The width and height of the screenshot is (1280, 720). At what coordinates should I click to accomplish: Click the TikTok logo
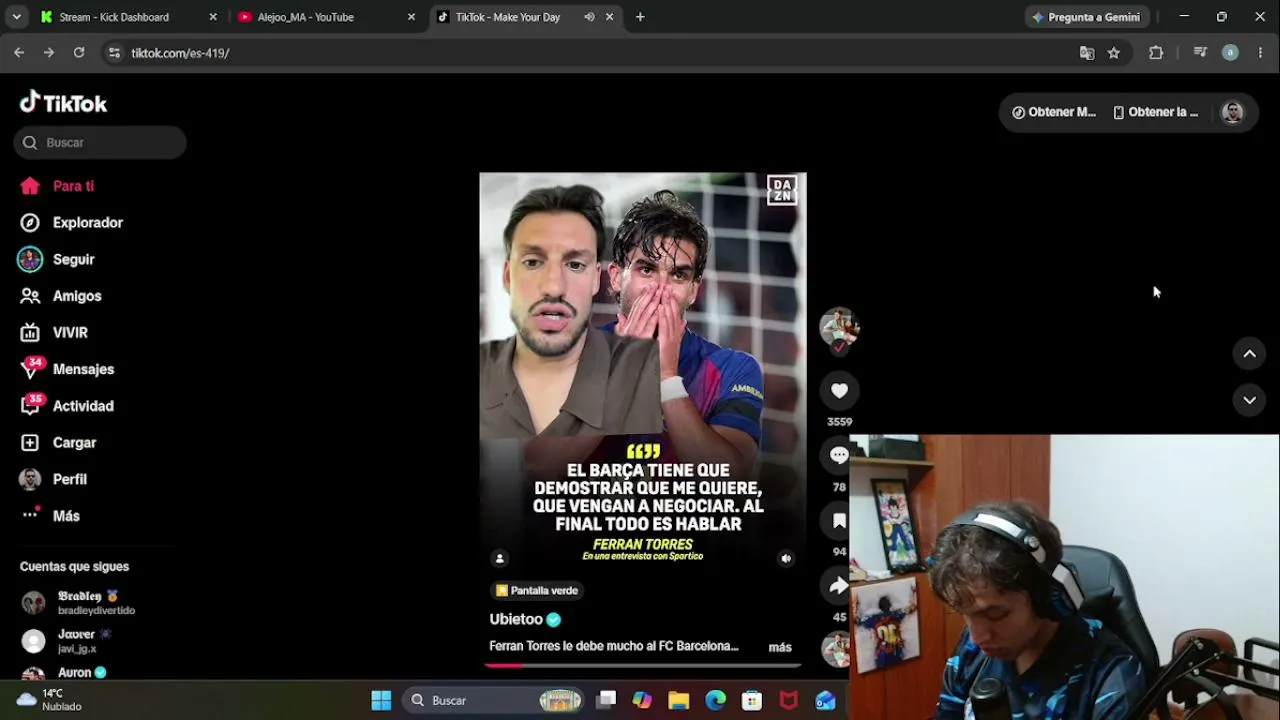63,103
